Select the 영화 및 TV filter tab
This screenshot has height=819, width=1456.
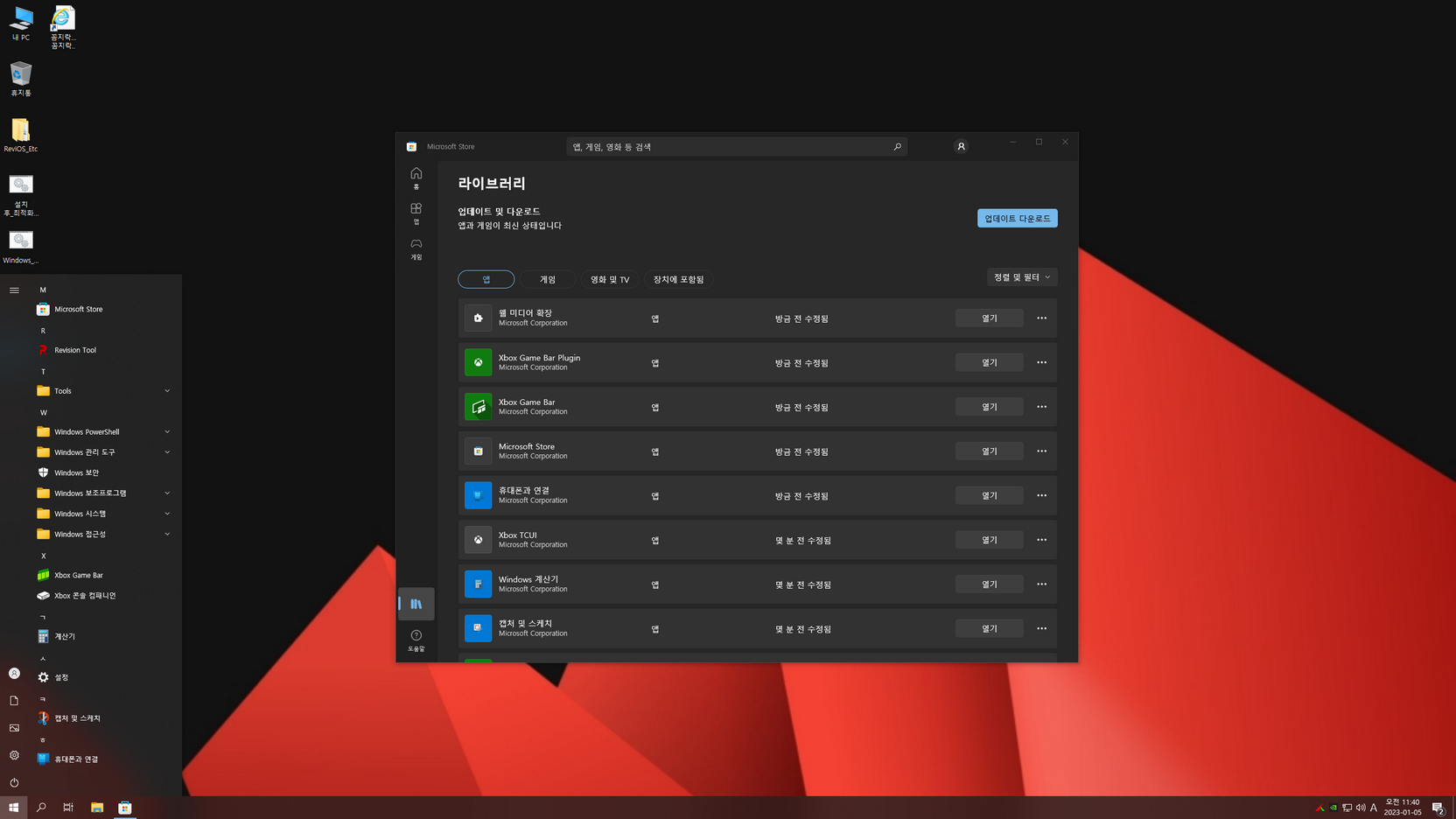[x=610, y=279]
